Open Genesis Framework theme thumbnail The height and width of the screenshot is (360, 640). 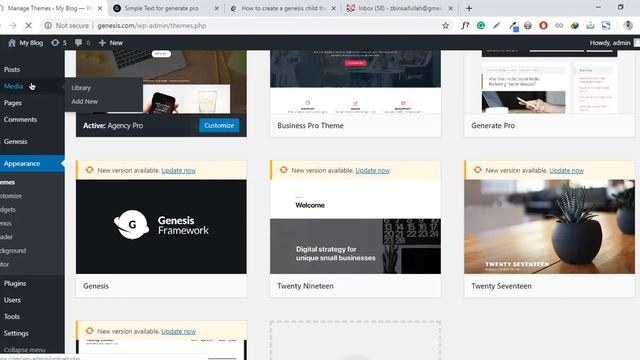coord(161,227)
